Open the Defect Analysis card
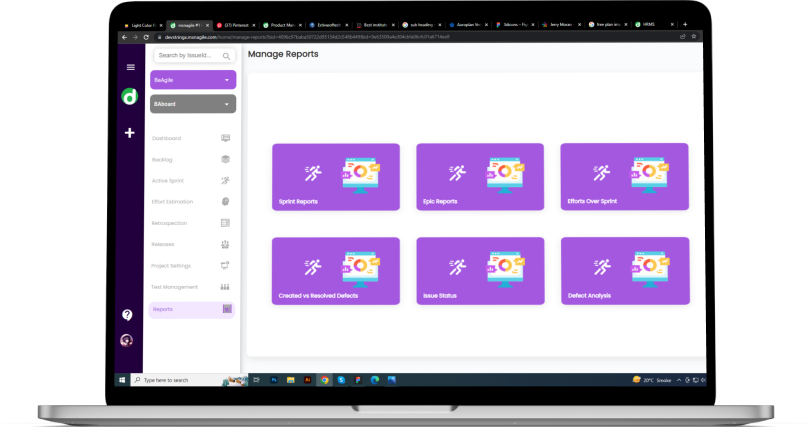This screenshot has height=433, width=810. tap(625, 271)
